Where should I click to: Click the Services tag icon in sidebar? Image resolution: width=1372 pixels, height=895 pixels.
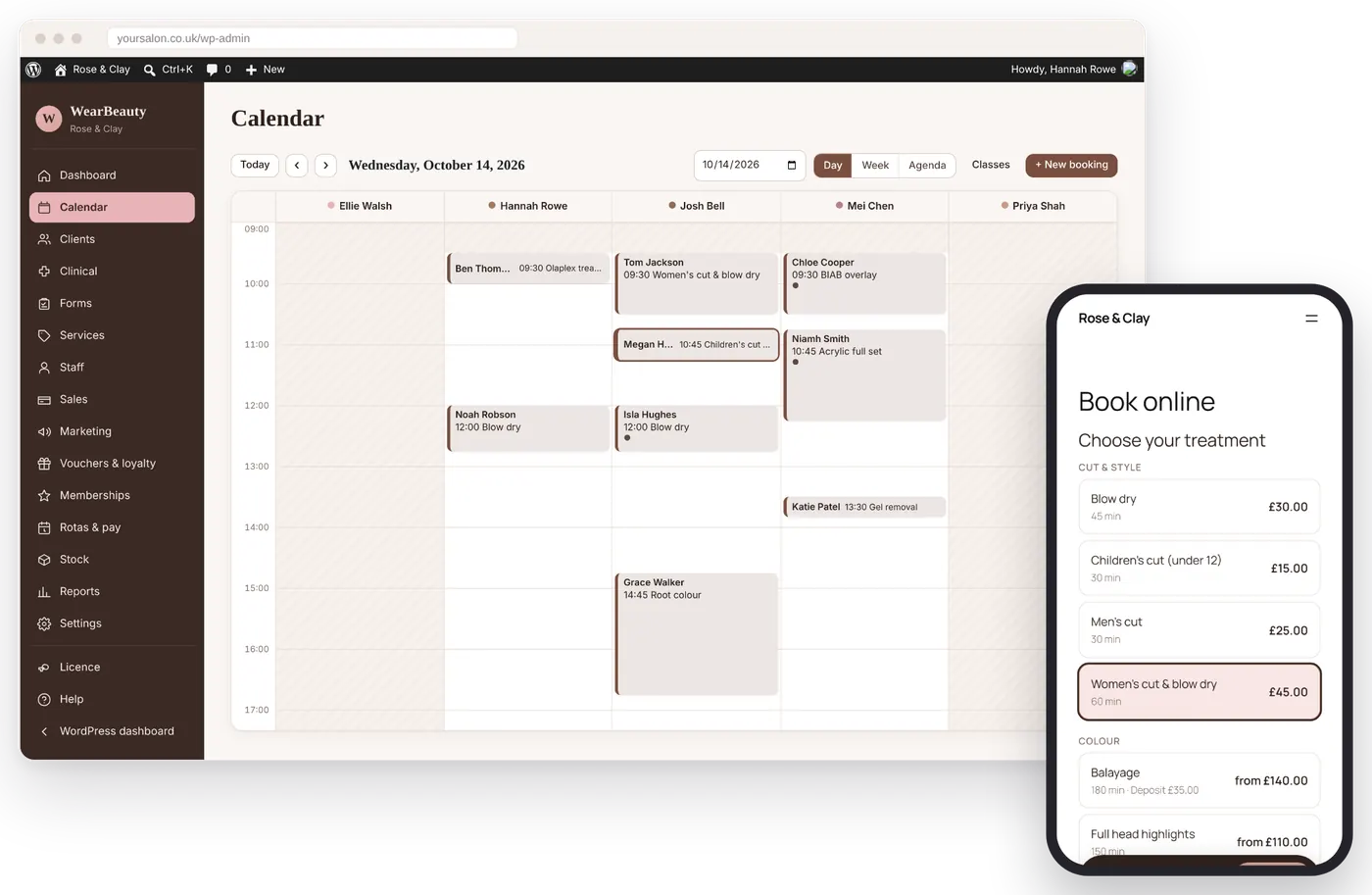click(x=44, y=335)
